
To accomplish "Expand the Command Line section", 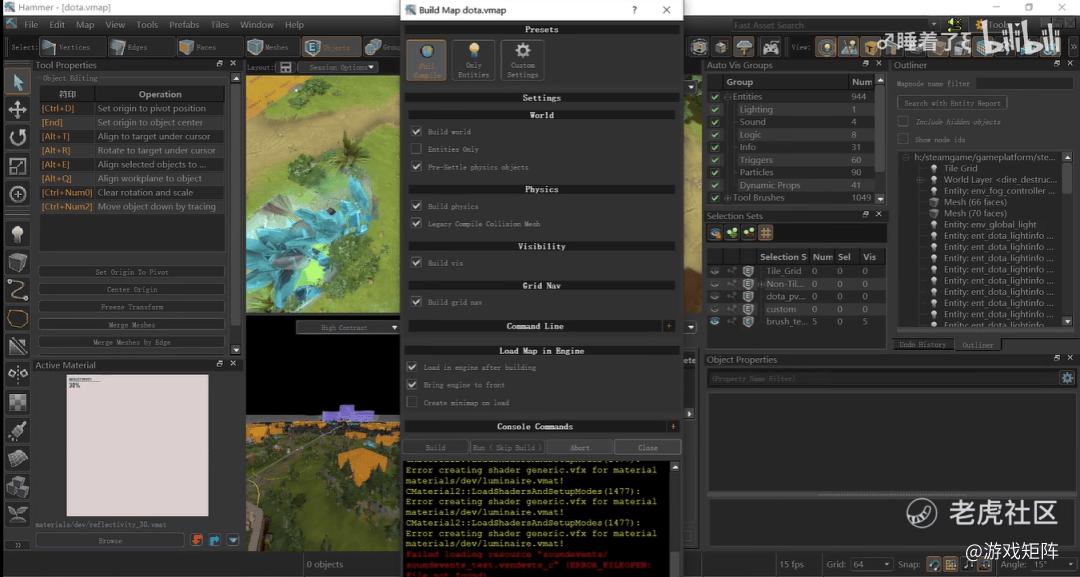I will [x=668, y=326].
